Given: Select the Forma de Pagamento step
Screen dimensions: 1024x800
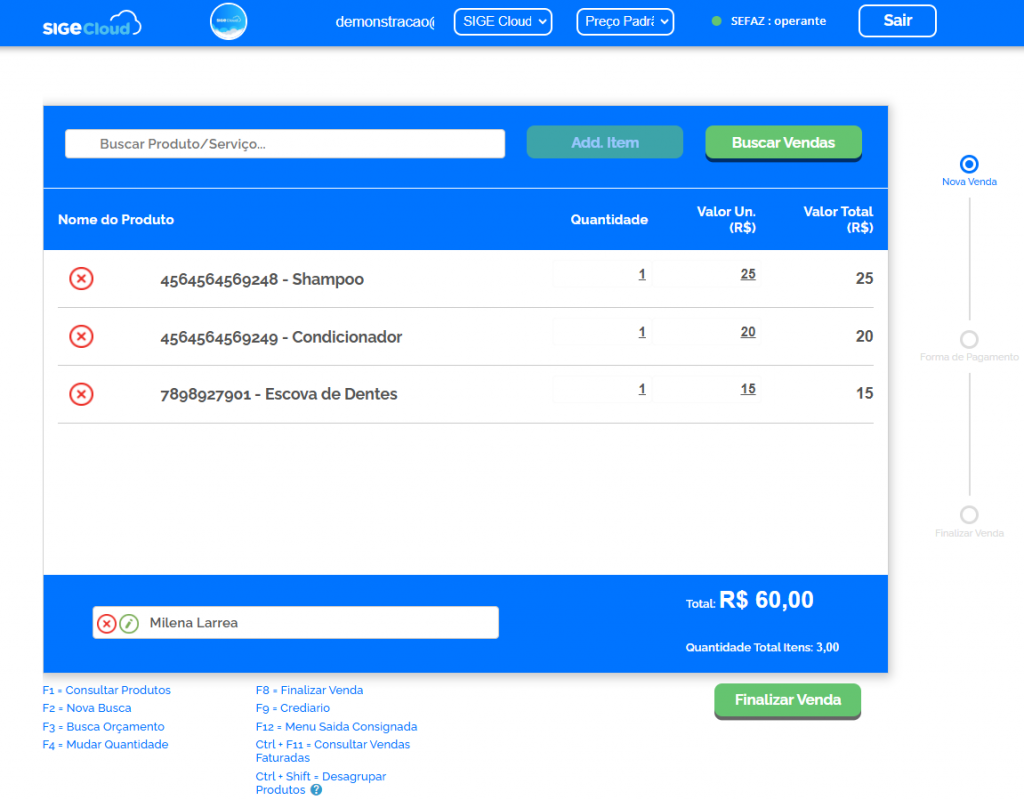Looking at the screenshot, I should click(969, 340).
